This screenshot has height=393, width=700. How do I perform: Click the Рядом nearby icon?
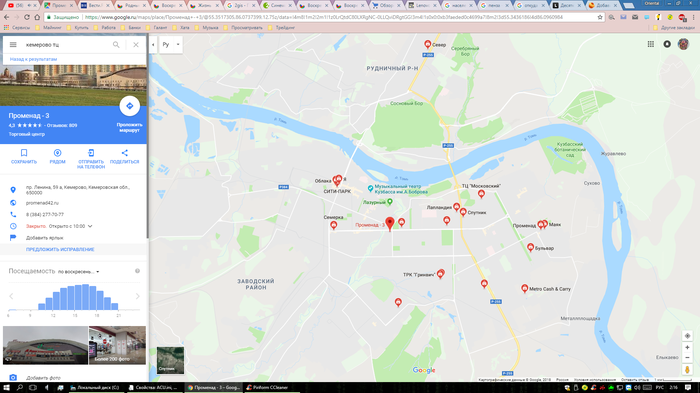(x=58, y=156)
